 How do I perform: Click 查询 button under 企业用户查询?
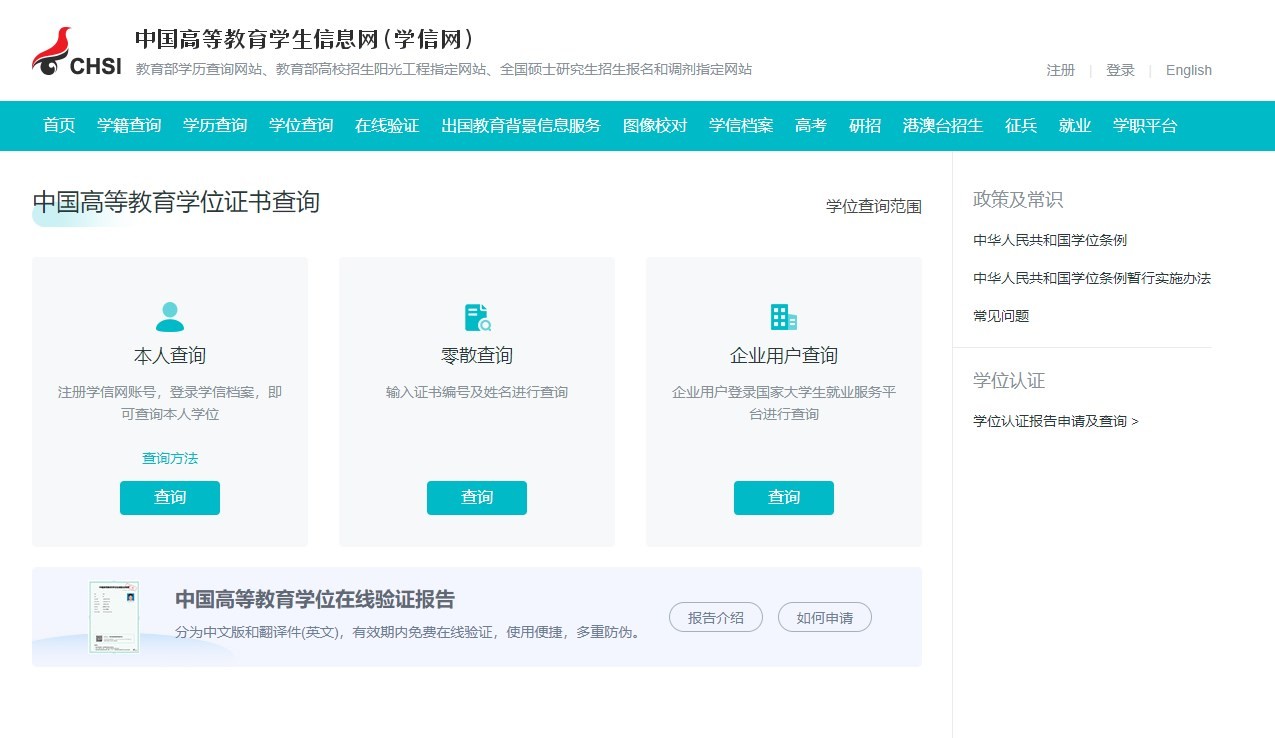[784, 498]
